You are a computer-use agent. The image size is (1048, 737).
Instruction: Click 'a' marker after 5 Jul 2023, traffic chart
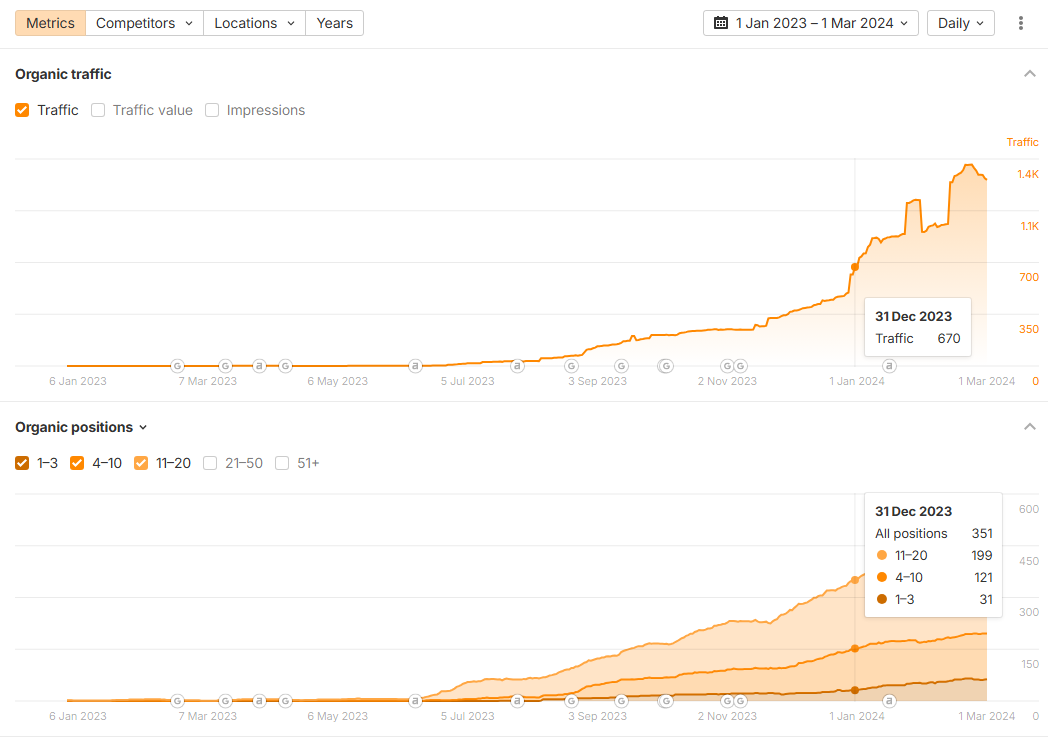(x=517, y=365)
